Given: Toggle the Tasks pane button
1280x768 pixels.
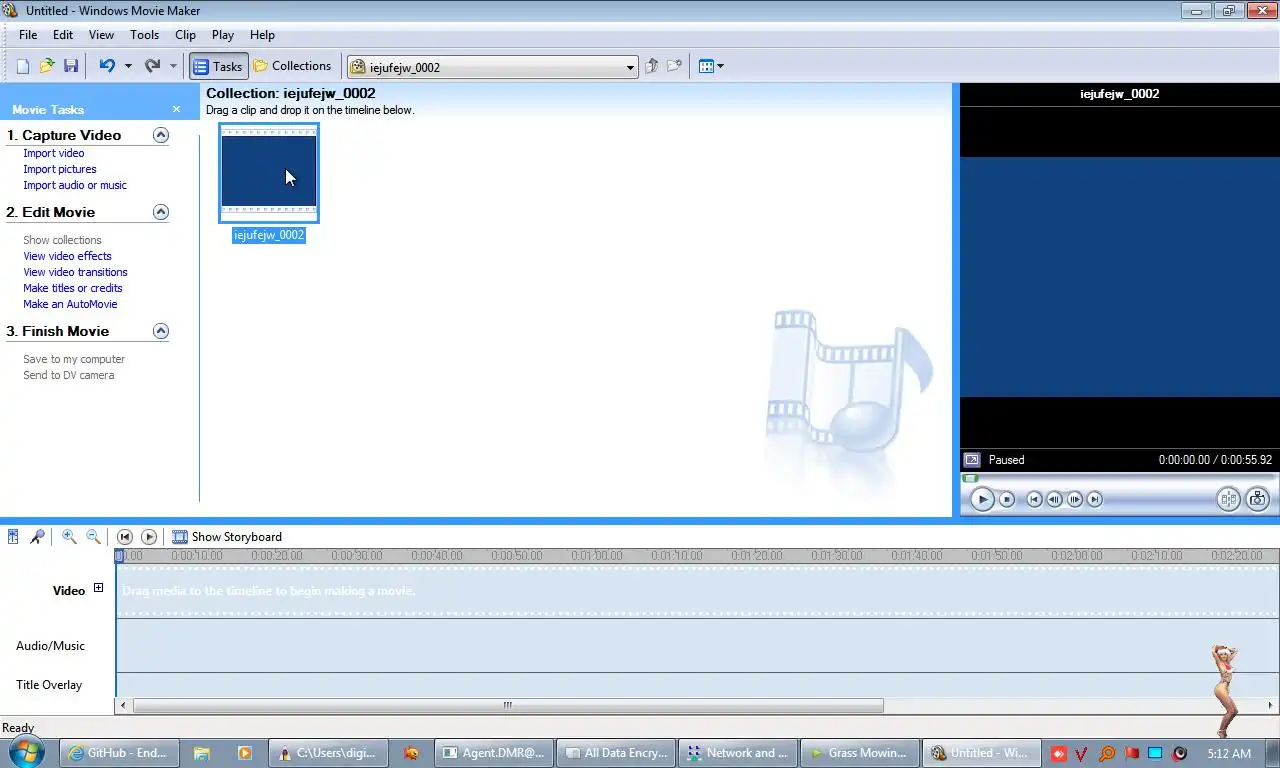Looking at the screenshot, I should click(217, 66).
